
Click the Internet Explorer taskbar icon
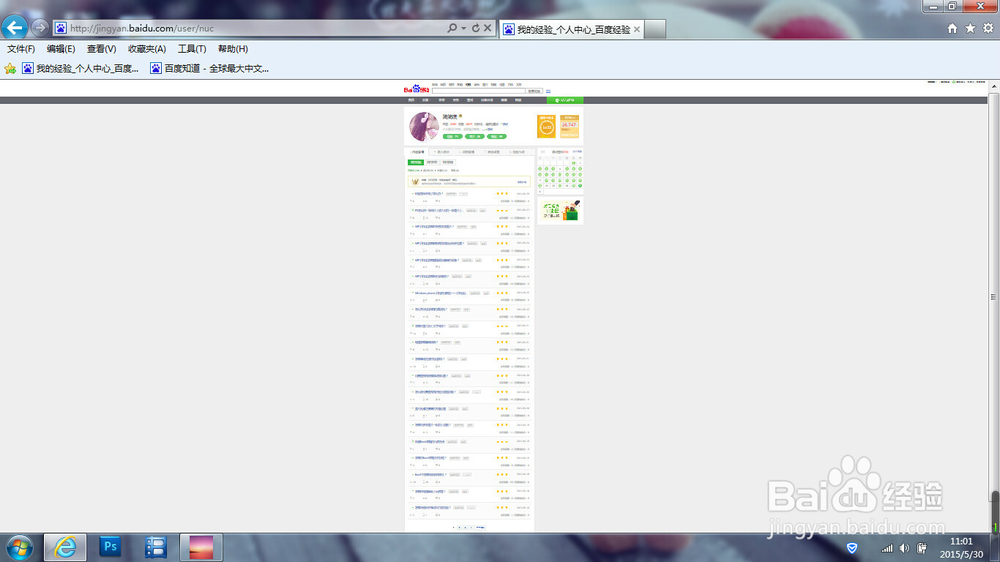tap(65, 547)
